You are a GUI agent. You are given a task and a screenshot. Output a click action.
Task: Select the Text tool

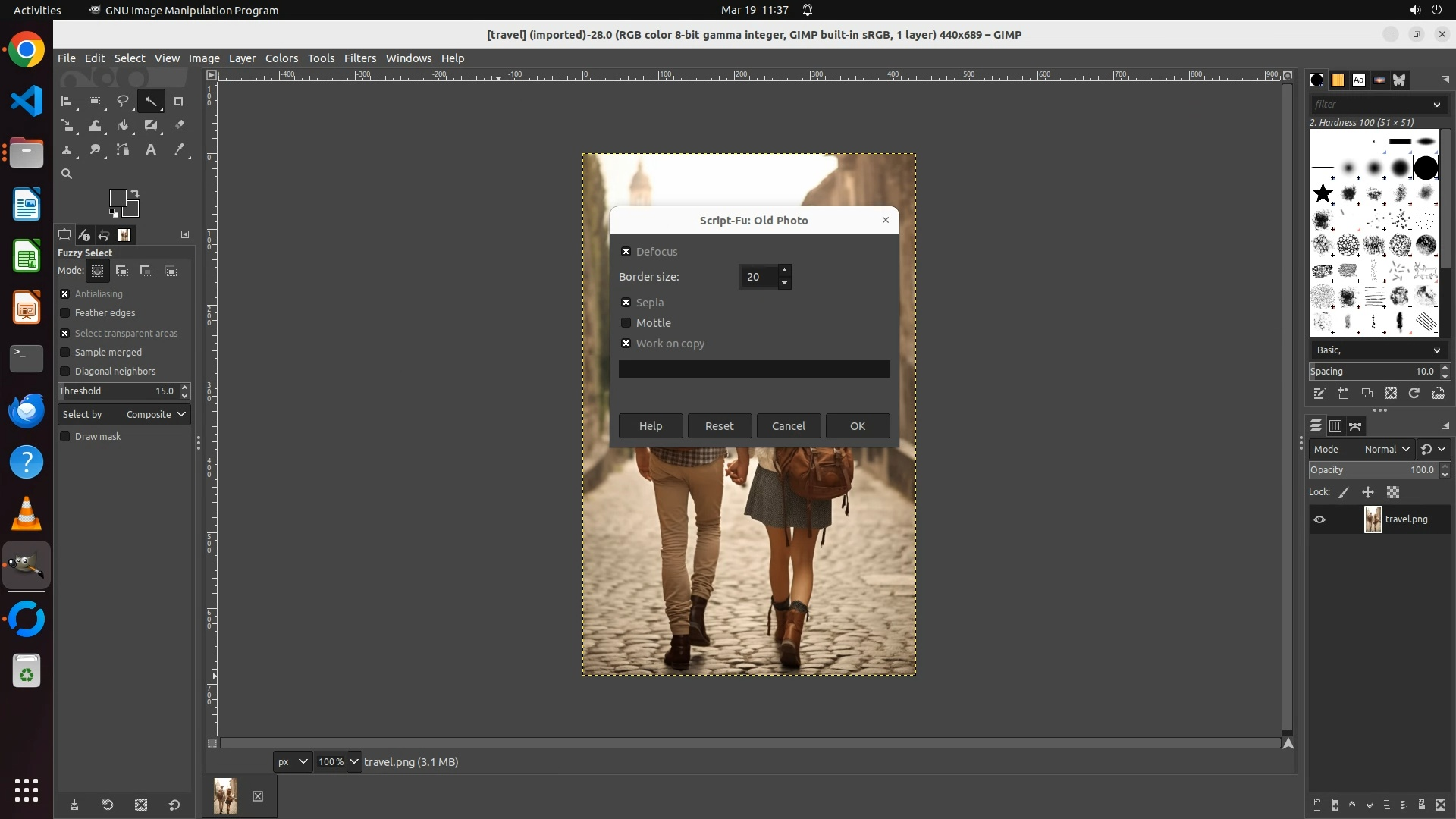click(151, 150)
